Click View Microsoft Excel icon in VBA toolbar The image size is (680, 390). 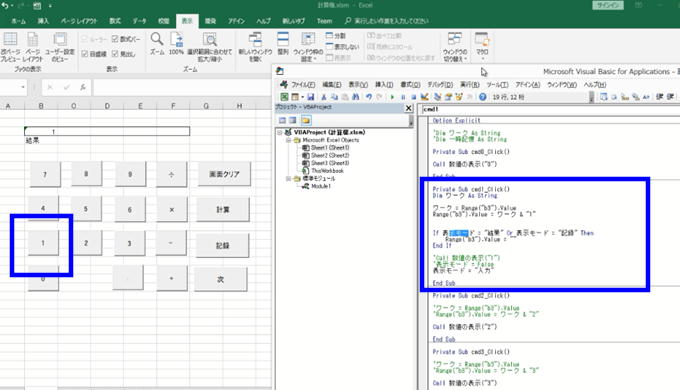(284, 97)
